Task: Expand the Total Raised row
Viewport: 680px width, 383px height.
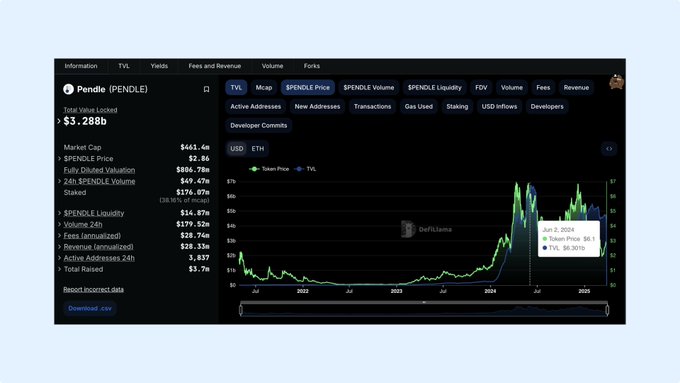Action: point(59,269)
